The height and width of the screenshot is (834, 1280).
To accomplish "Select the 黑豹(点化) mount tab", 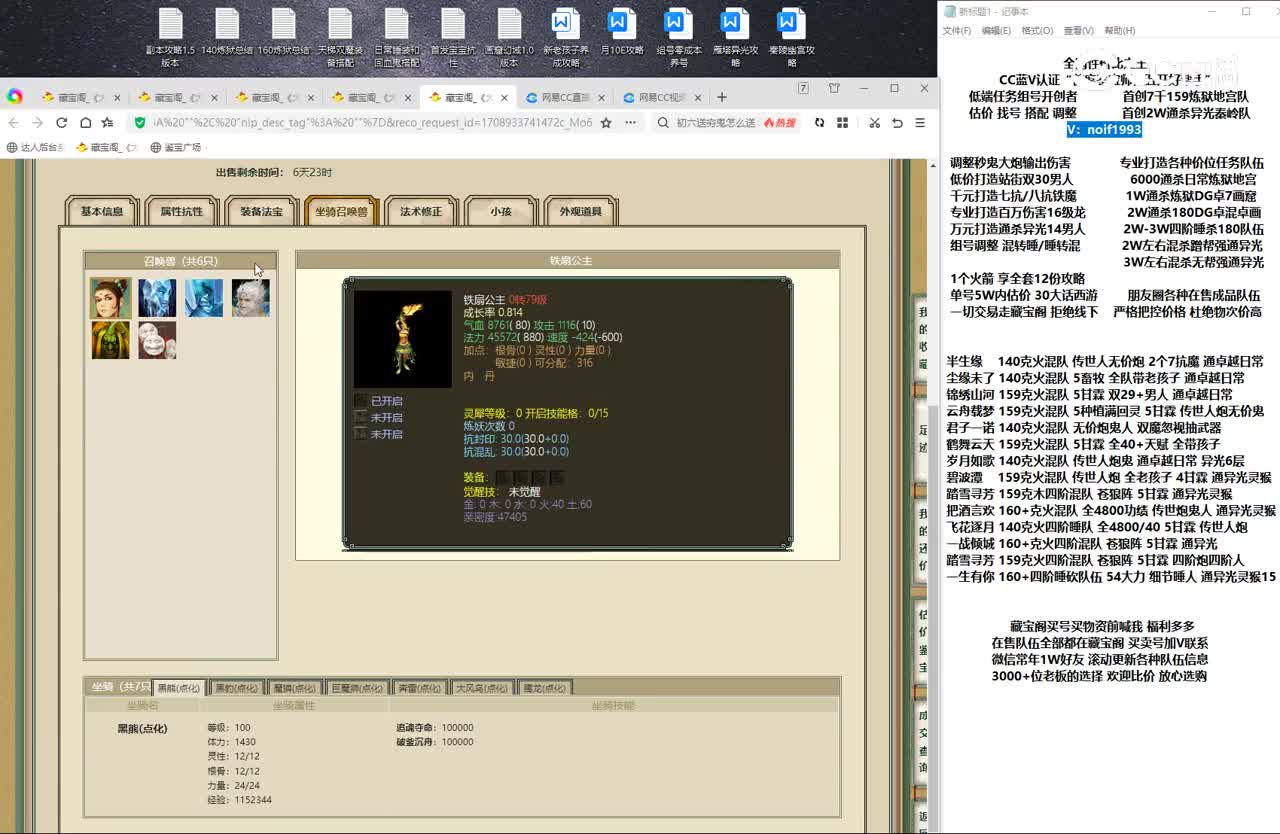I will 237,688.
